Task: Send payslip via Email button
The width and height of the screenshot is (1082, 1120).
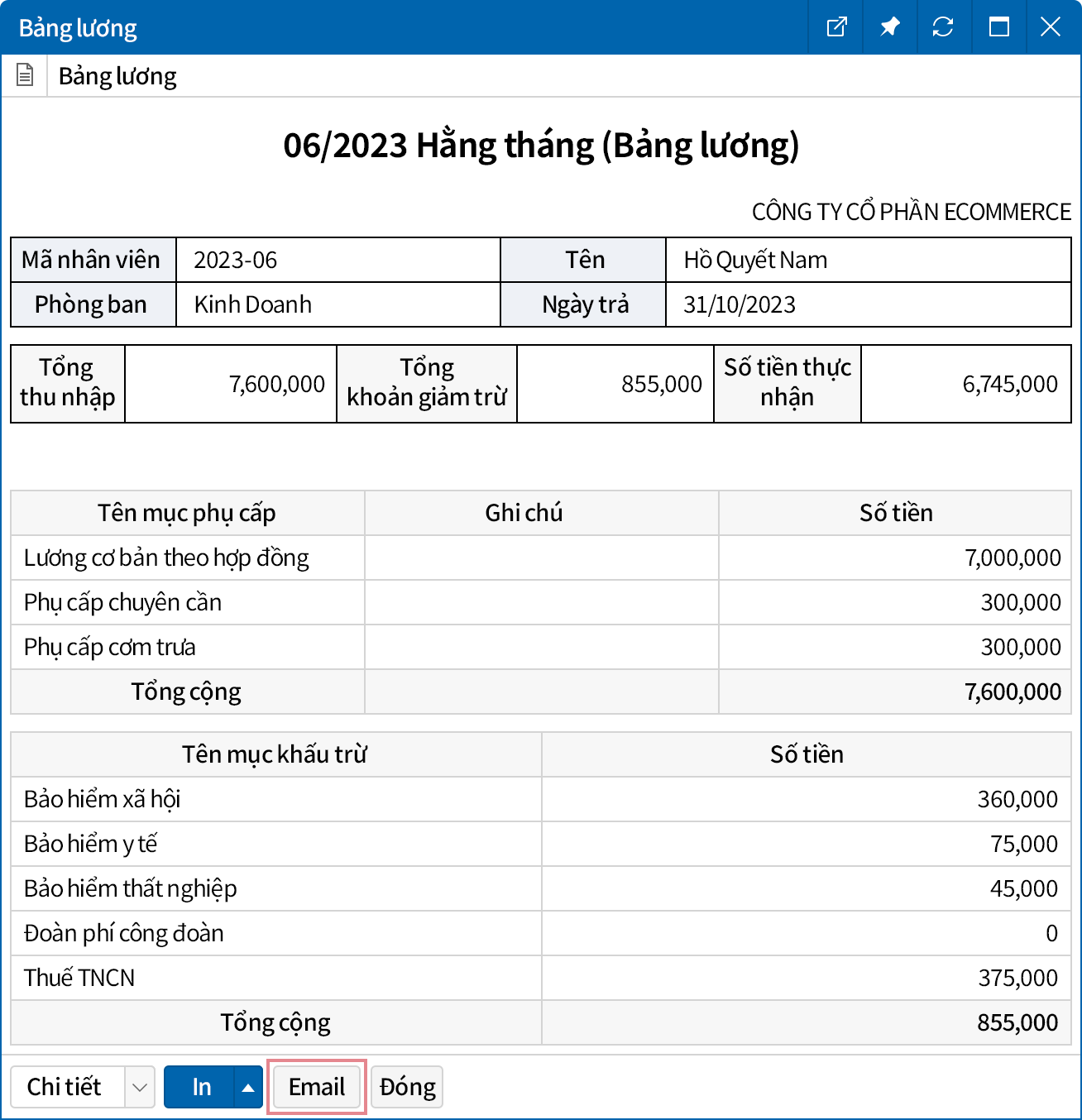Action: click(317, 1087)
